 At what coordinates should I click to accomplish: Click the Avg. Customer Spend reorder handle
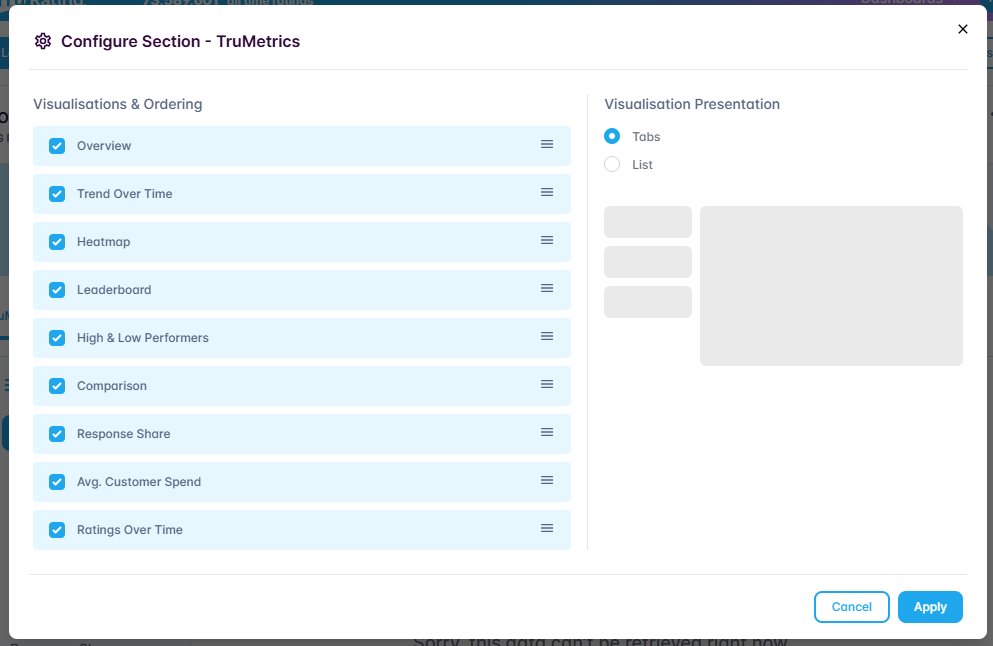[547, 481]
